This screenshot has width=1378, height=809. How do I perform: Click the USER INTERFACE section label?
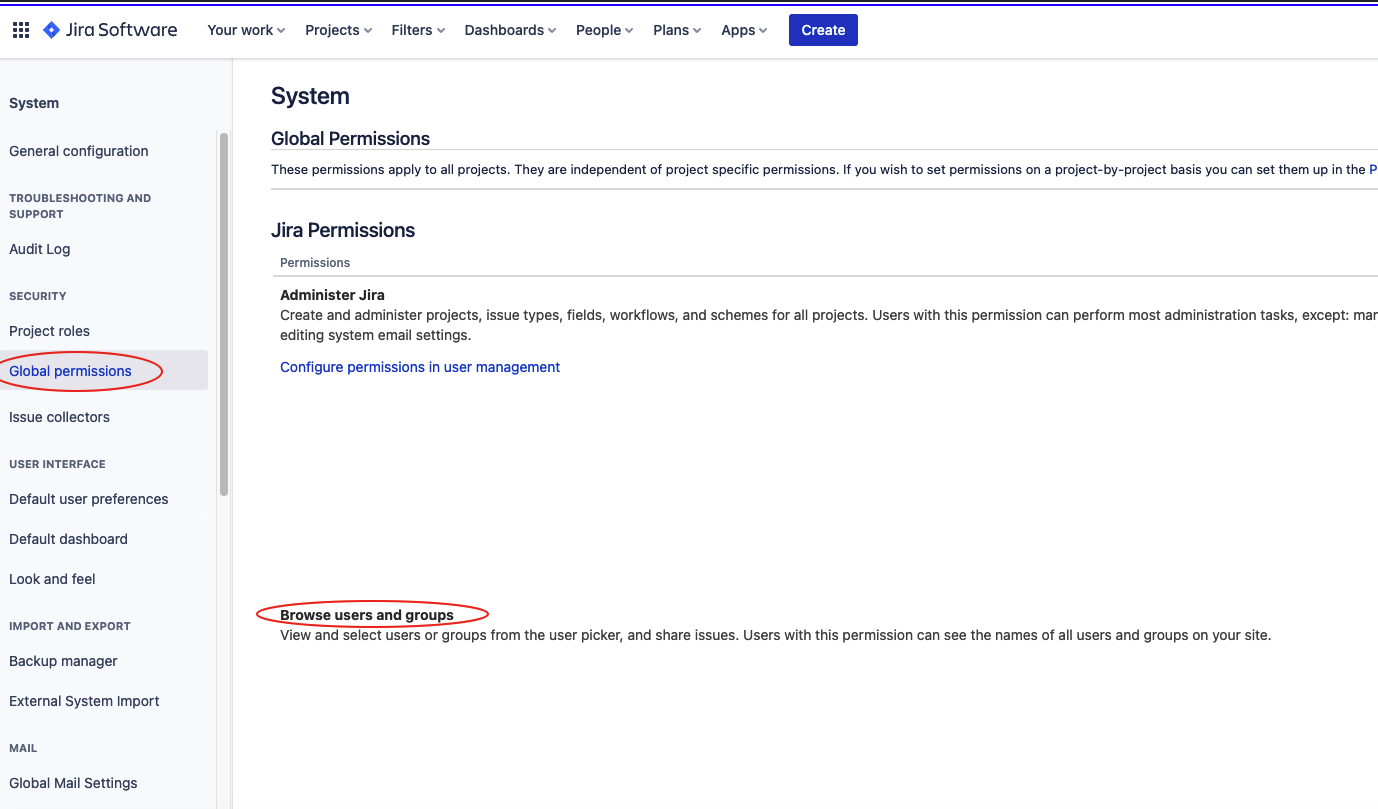(x=57, y=464)
